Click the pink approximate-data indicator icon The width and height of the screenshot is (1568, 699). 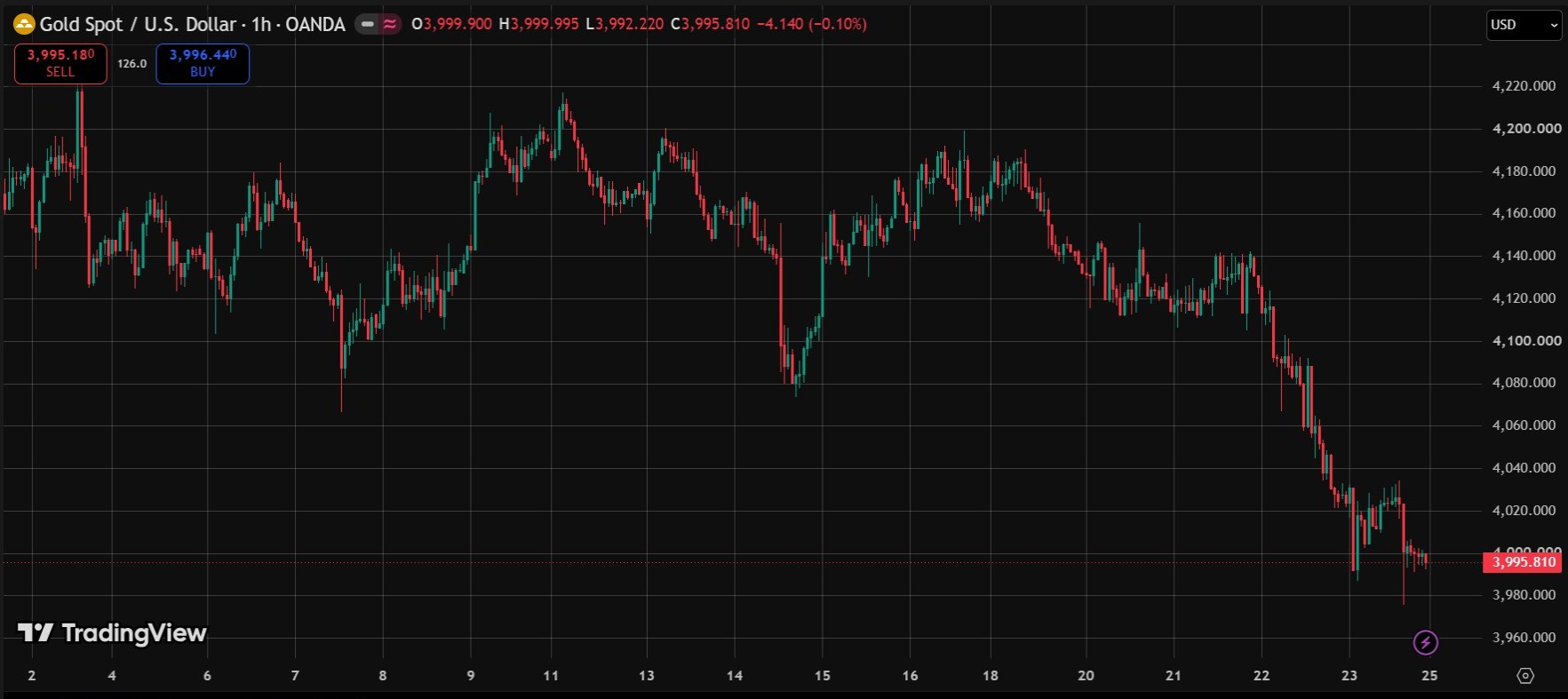[390, 24]
